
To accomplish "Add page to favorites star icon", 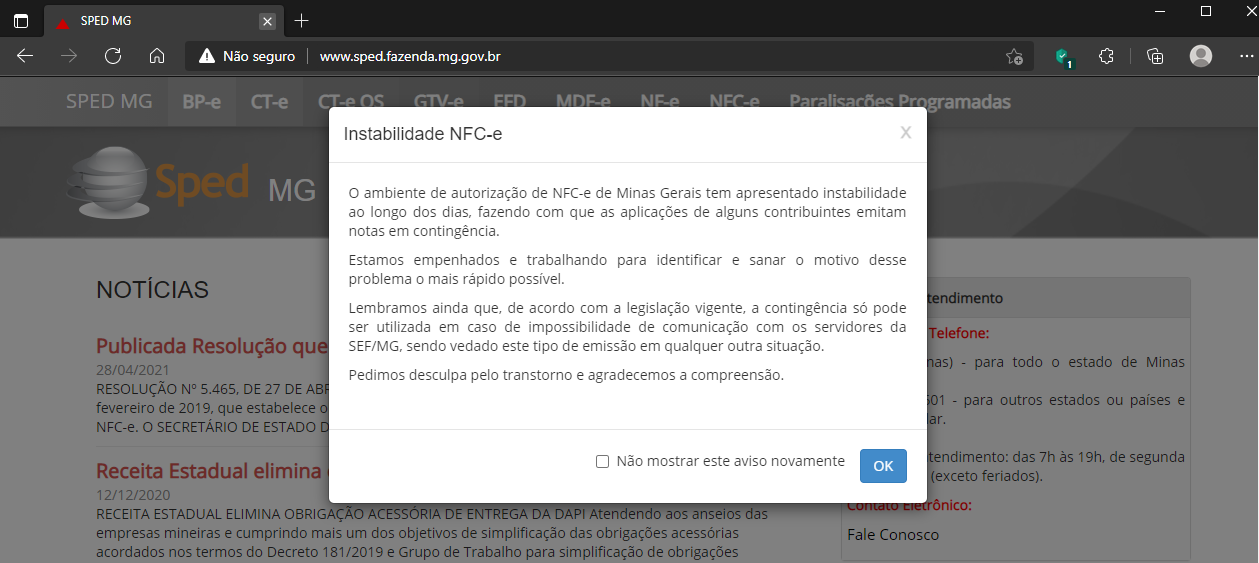I will 1014,56.
